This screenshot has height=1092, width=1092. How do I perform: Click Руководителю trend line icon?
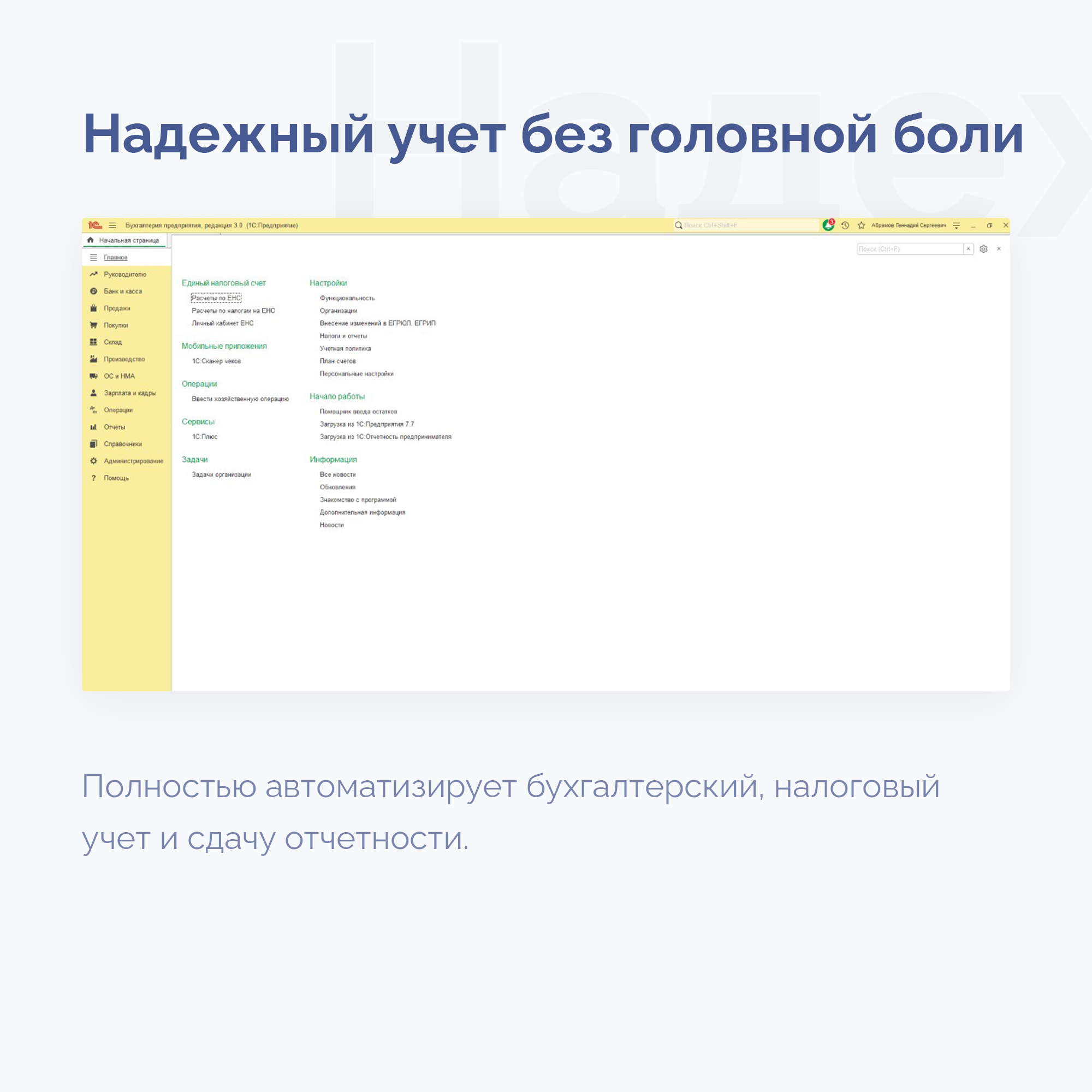[94, 275]
